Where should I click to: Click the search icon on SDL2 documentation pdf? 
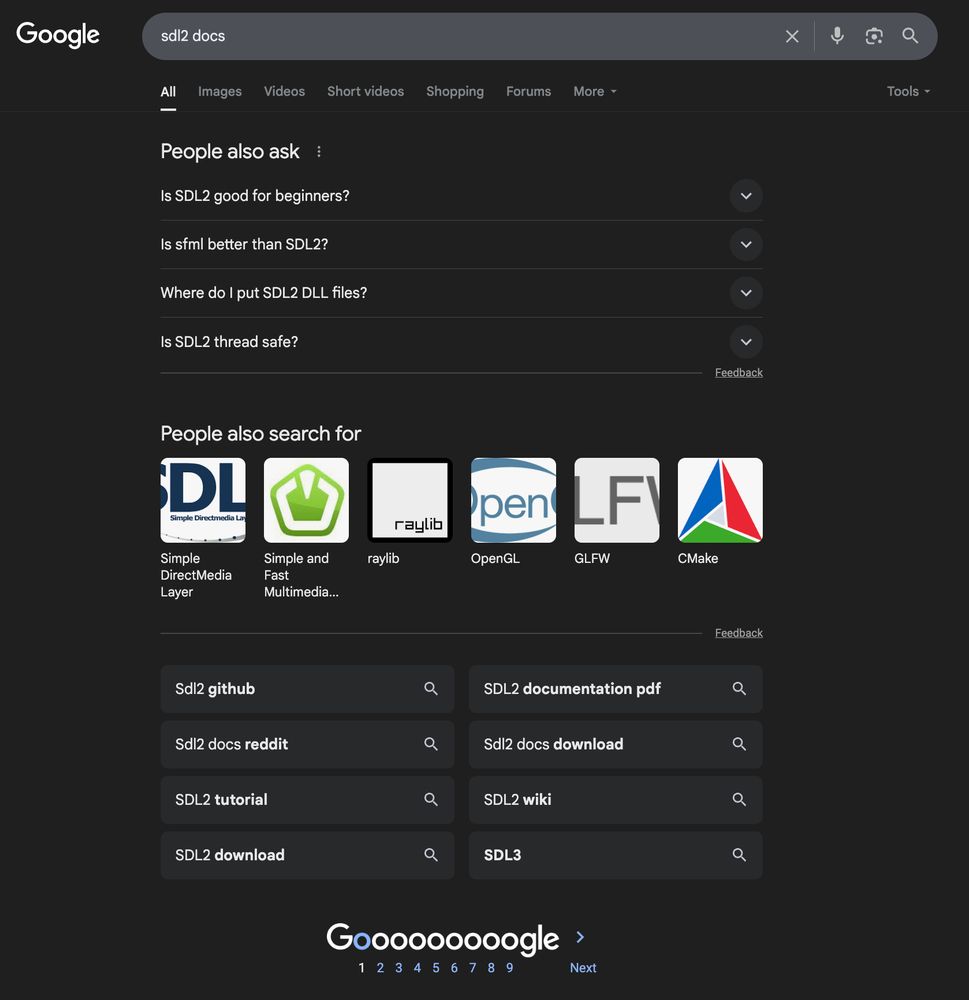pos(739,689)
